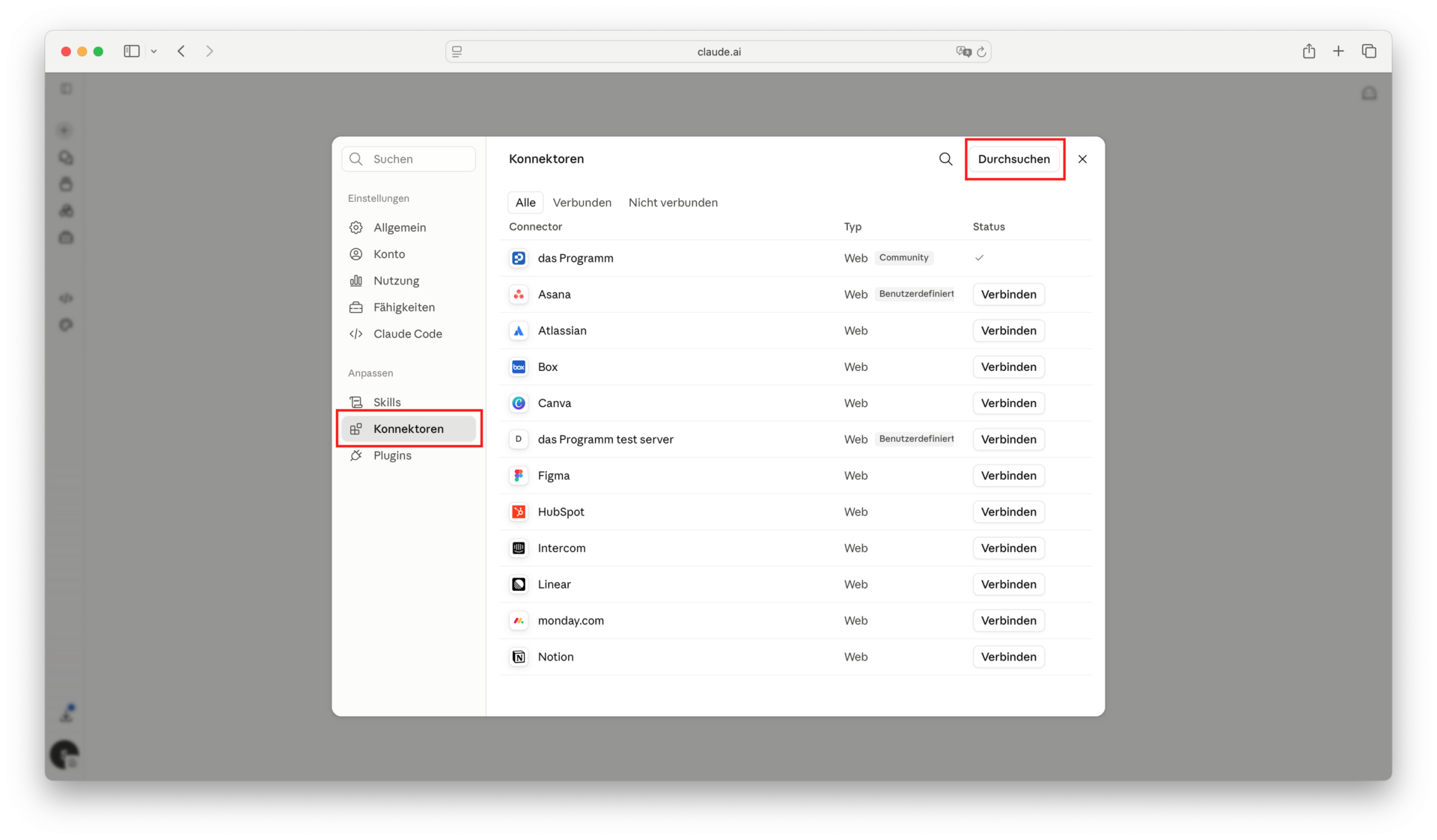Connect the monday.com connector

1009,621
